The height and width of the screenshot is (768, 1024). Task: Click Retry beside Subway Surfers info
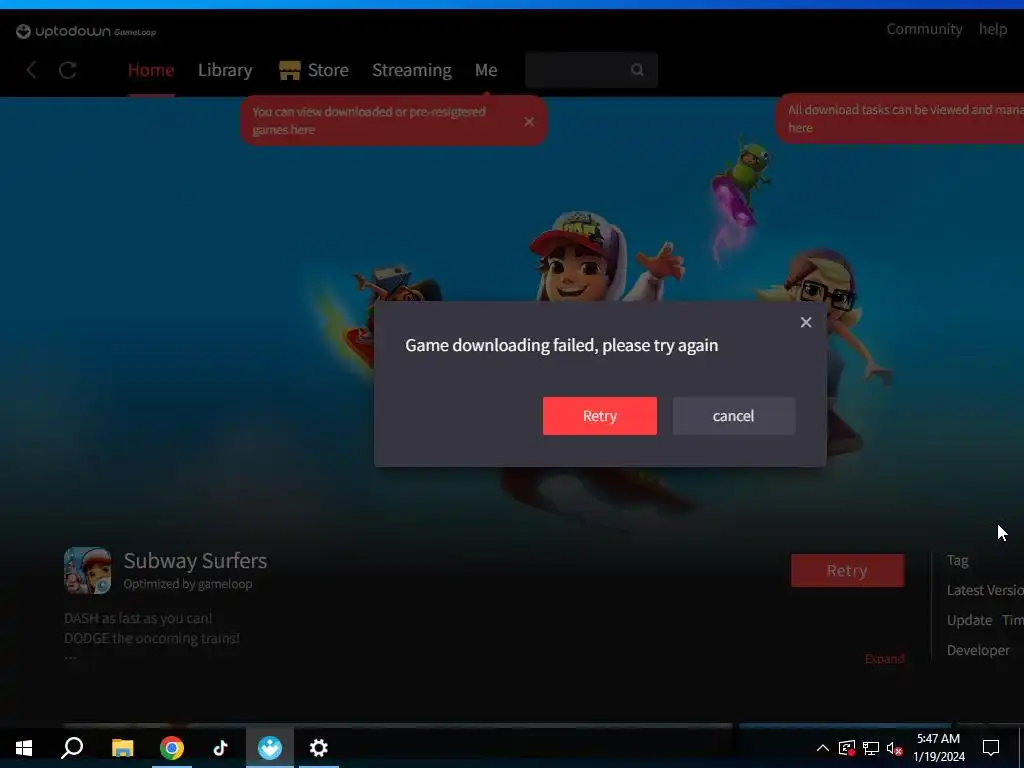(x=847, y=570)
